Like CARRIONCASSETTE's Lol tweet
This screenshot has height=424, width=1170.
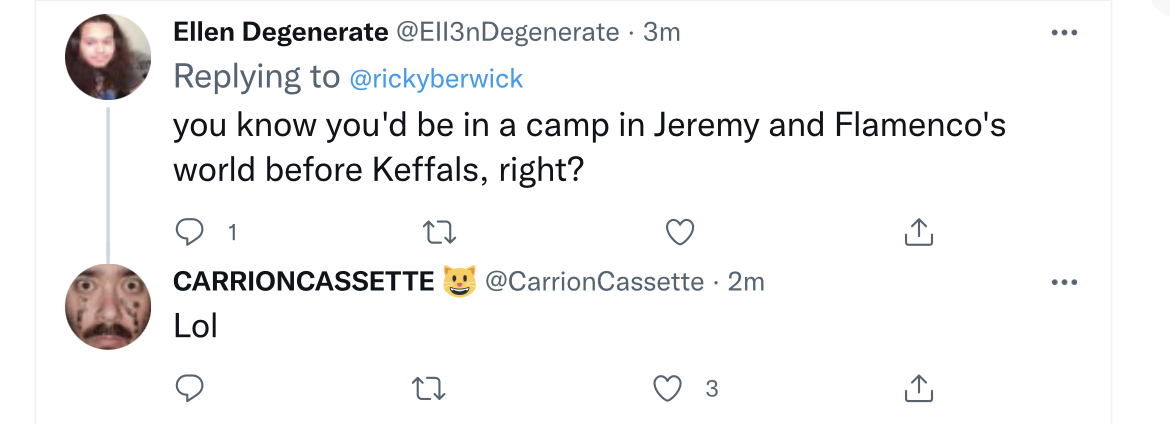(x=668, y=388)
